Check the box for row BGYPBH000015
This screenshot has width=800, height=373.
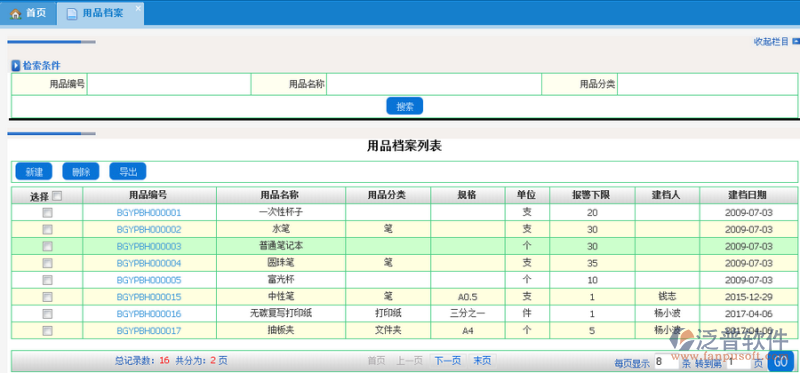tap(47, 296)
